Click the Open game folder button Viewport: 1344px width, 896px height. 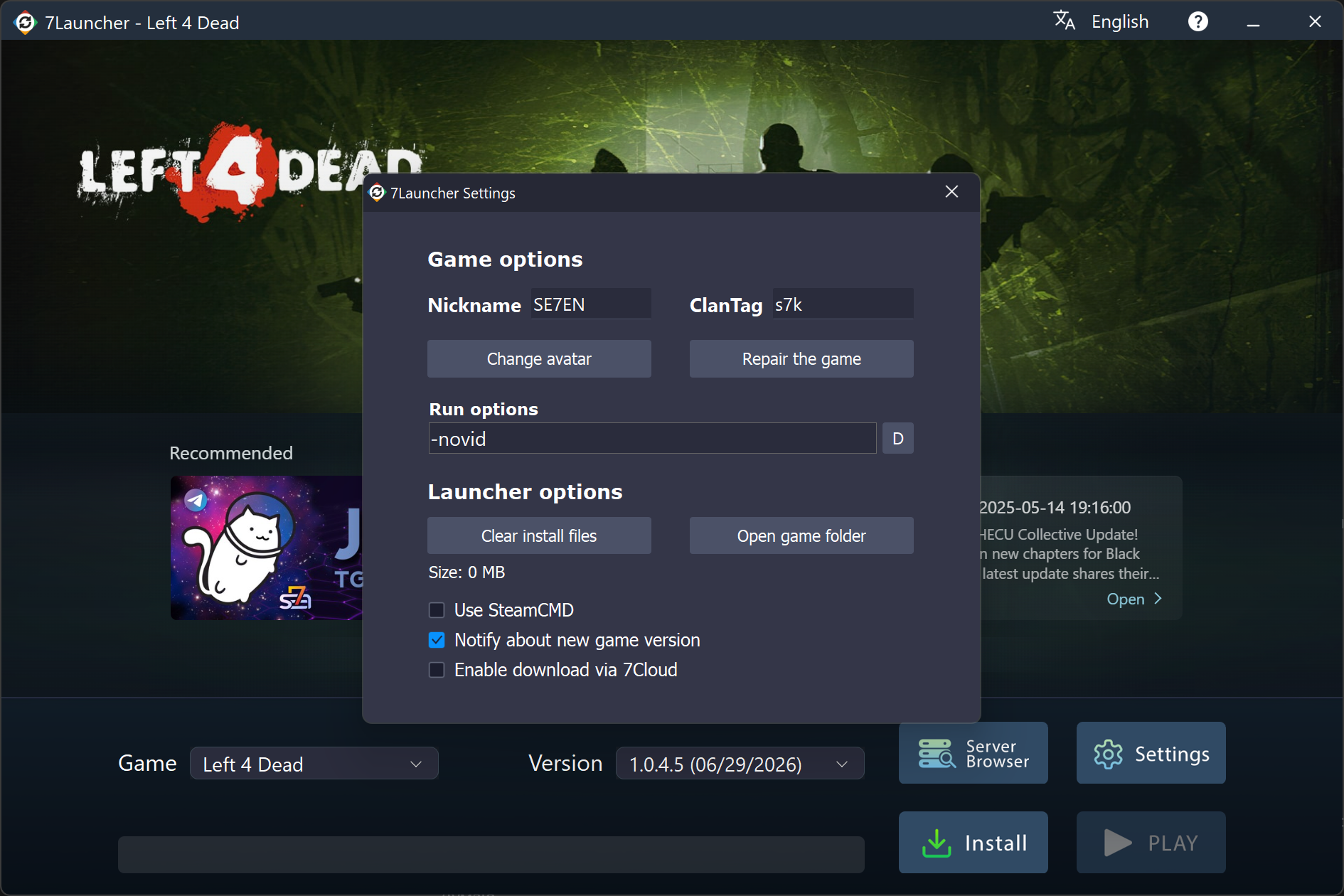[801, 536]
